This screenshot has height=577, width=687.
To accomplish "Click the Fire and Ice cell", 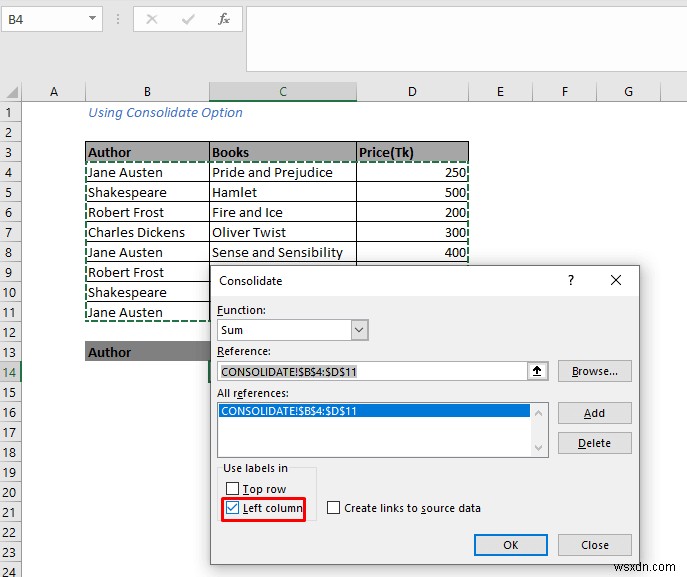I will coord(283,212).
